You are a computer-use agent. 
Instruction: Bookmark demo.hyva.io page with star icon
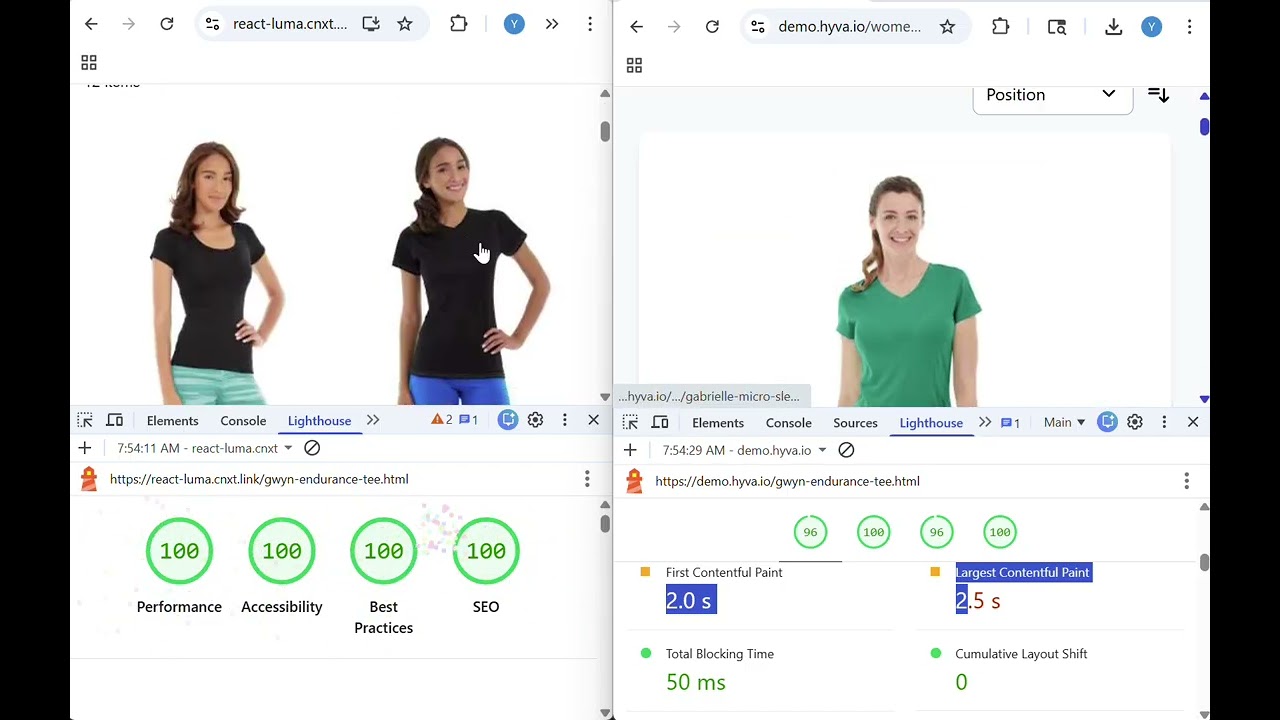(x=947, y=27)
